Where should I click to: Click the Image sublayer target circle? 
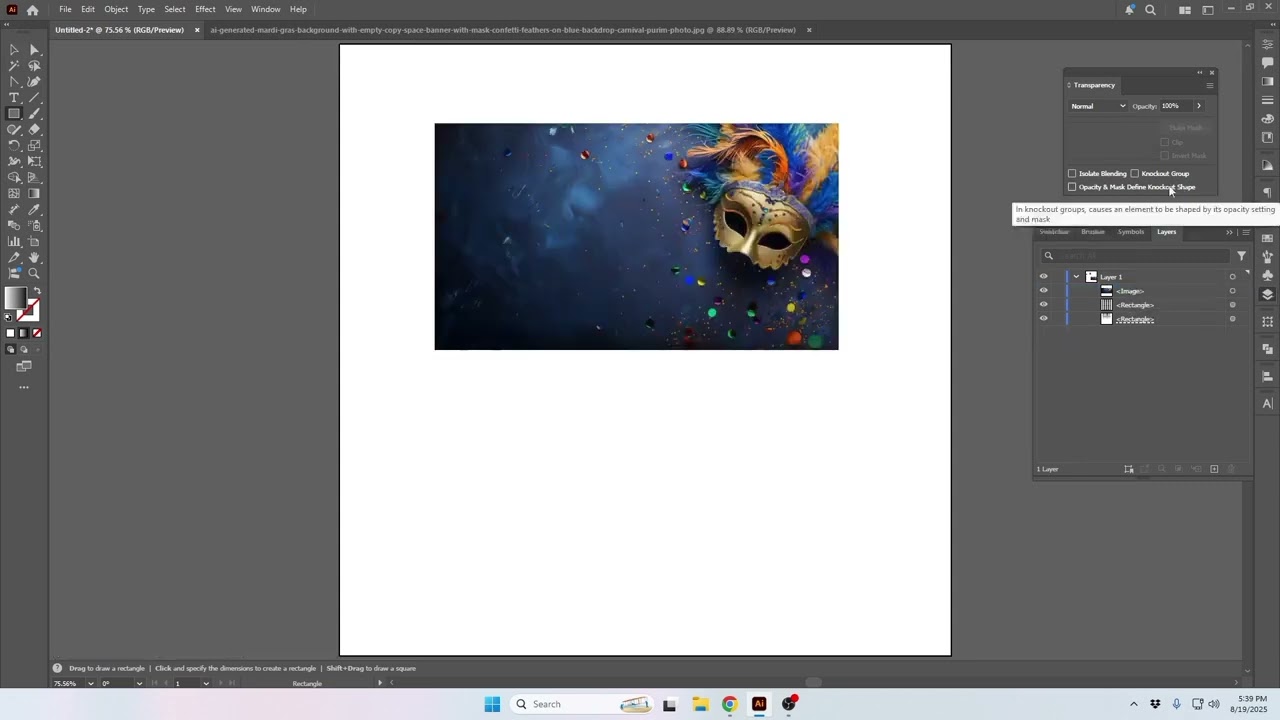pyautogui.click(x=1232, y=291)
